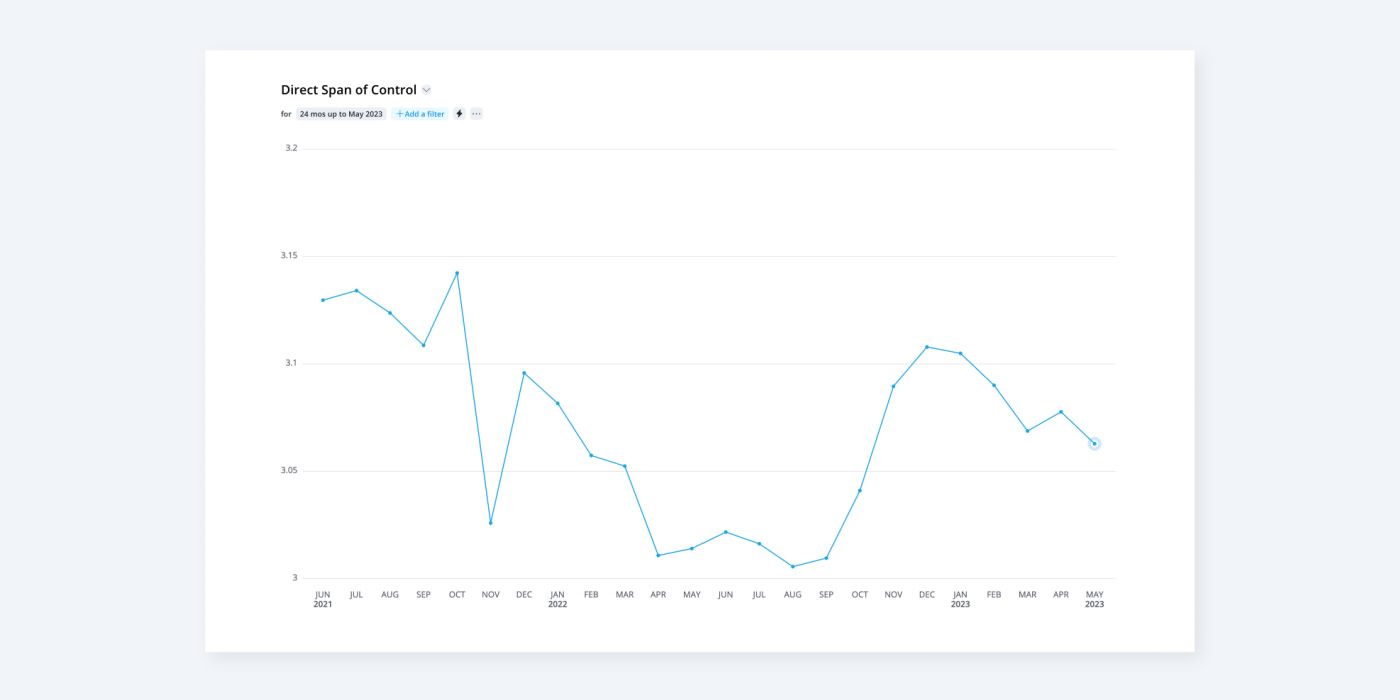
Task: Select the December 2021 data point
Action: pos(524,373)
